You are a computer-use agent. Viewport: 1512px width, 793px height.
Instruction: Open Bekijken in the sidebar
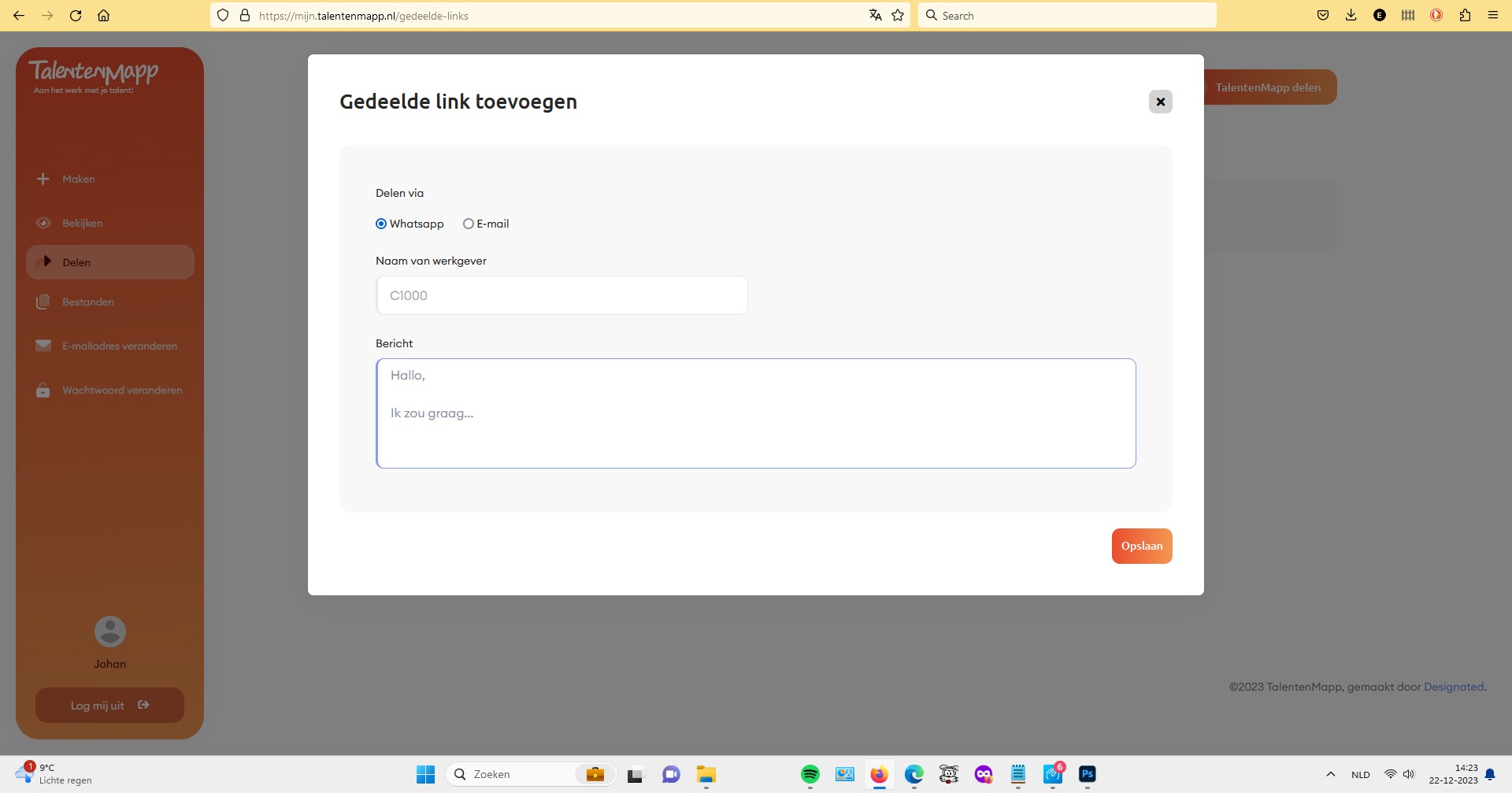pyautogui.click(x=110, y=223)
